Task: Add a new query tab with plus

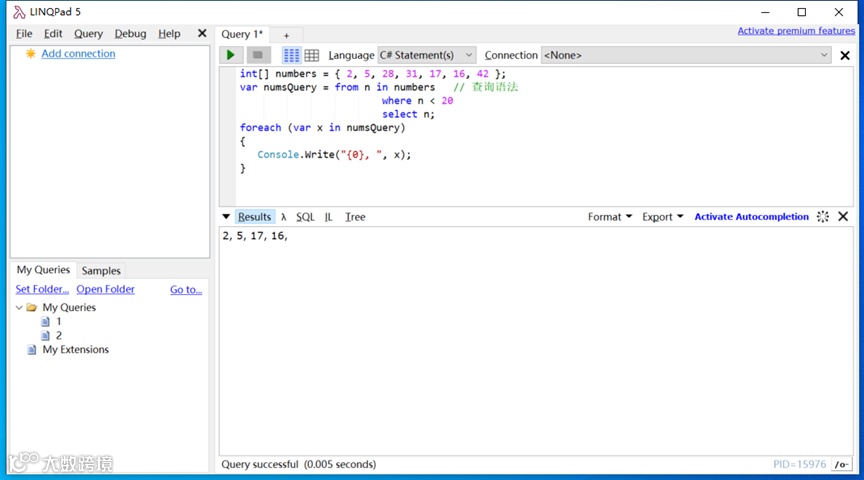Action: pyautogui.click(x=287, y=35)
